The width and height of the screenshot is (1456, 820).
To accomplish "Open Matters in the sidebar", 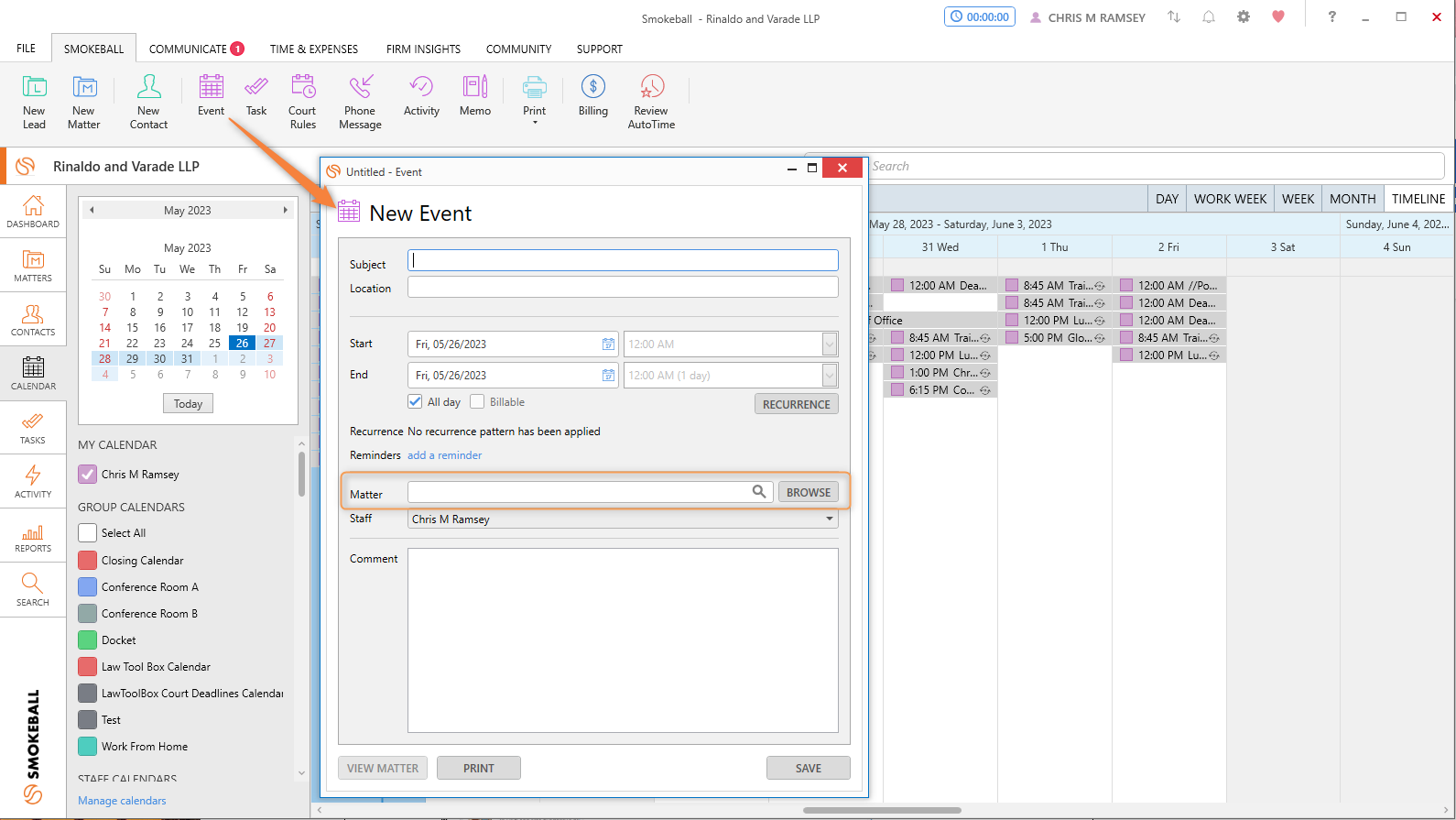I will click(33, 266).
